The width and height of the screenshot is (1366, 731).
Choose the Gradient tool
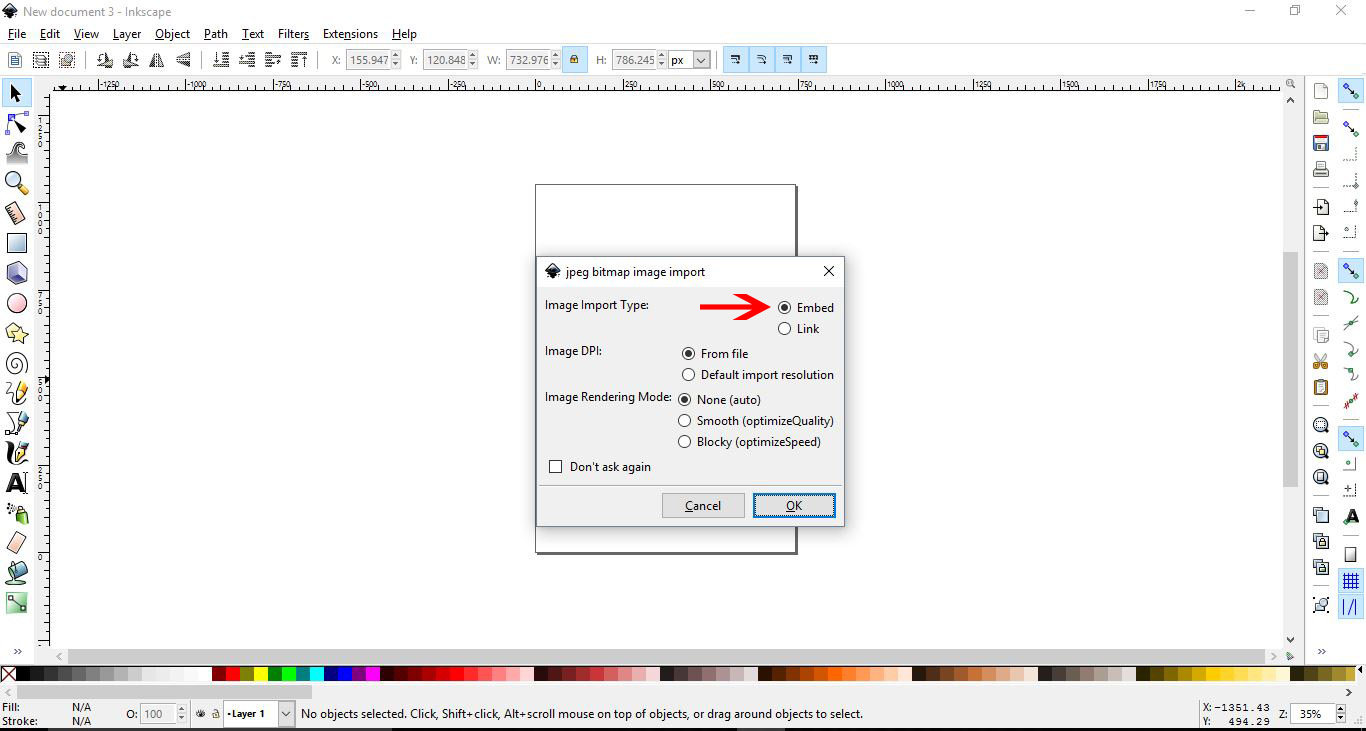tap(16, 603)
